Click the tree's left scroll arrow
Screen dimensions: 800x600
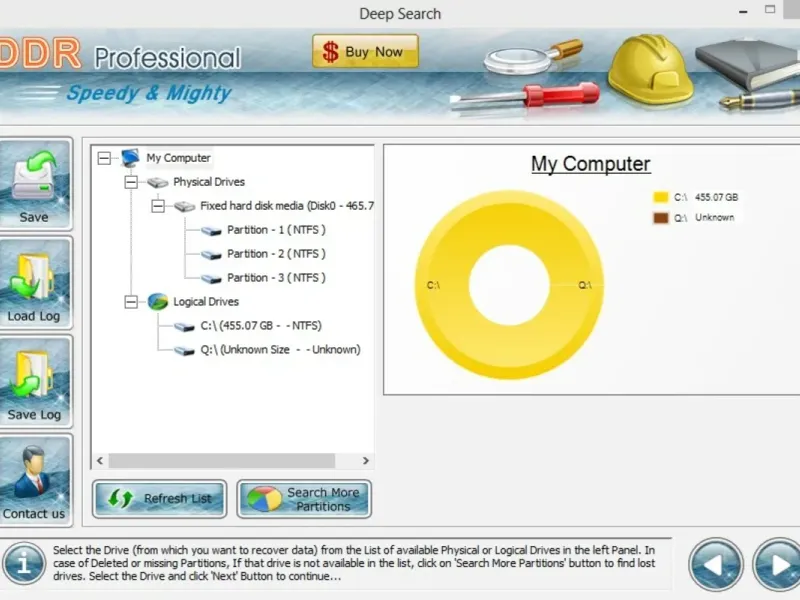point(100,461)
